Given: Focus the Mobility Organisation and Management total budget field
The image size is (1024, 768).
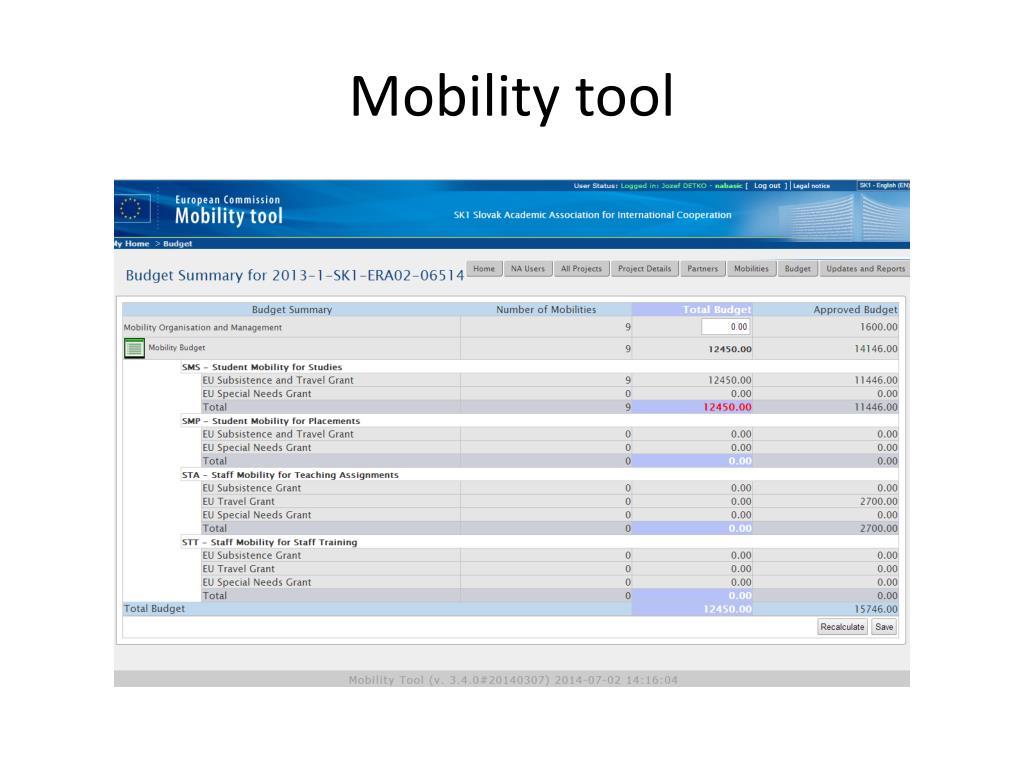Looking at the screenshot, I should 726,327.
